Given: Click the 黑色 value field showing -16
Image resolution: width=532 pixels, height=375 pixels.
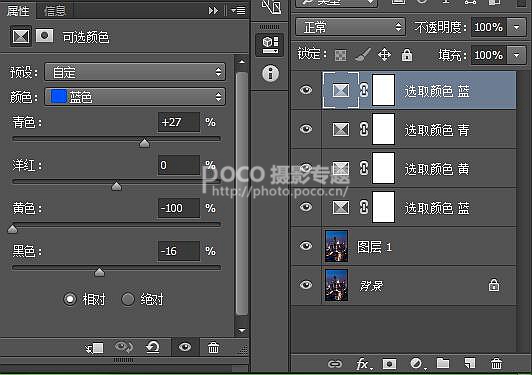Looking at the screenshot, I should pos(179,251).
